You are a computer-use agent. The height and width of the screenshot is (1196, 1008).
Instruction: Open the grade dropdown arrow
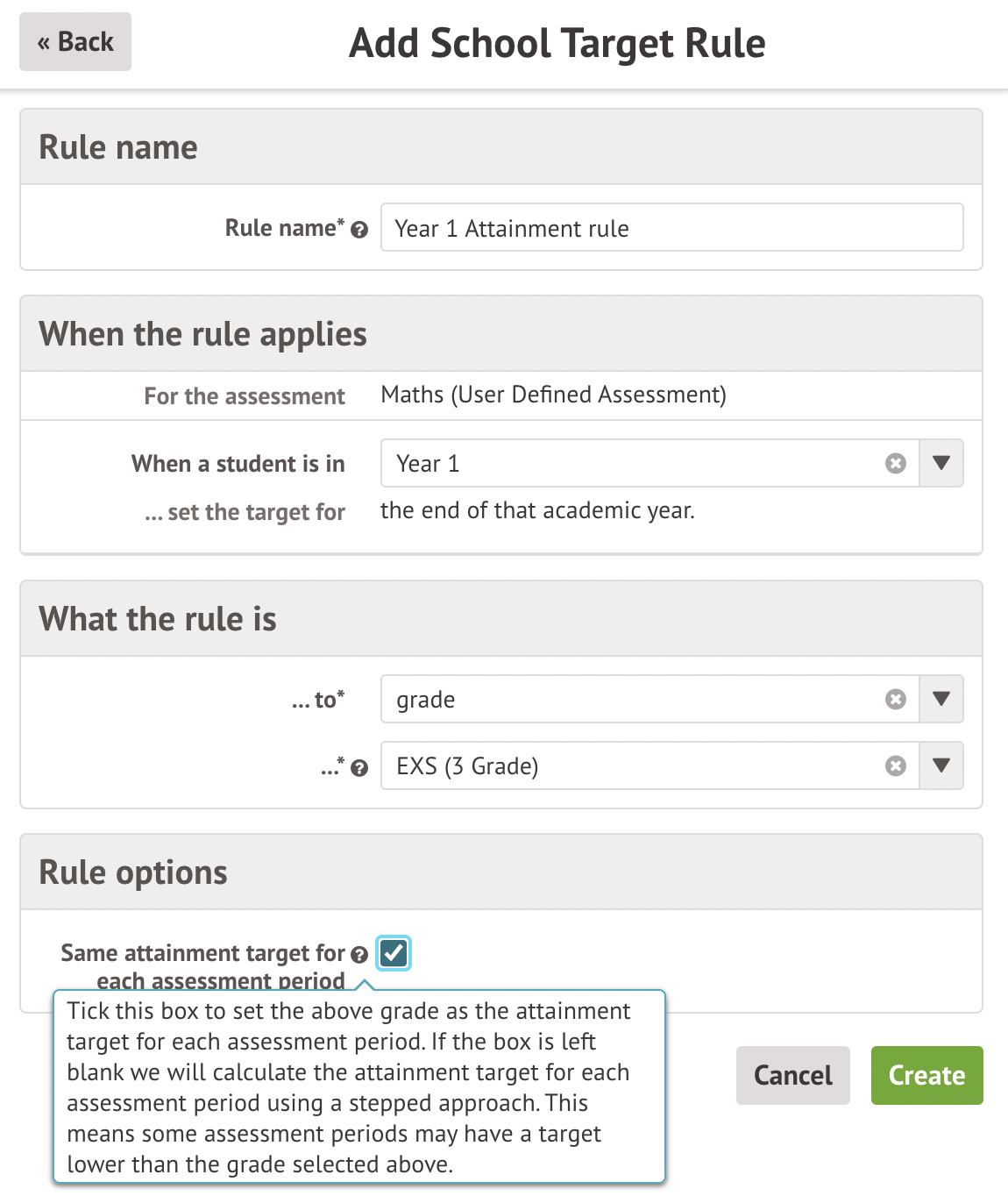point(941,699)
